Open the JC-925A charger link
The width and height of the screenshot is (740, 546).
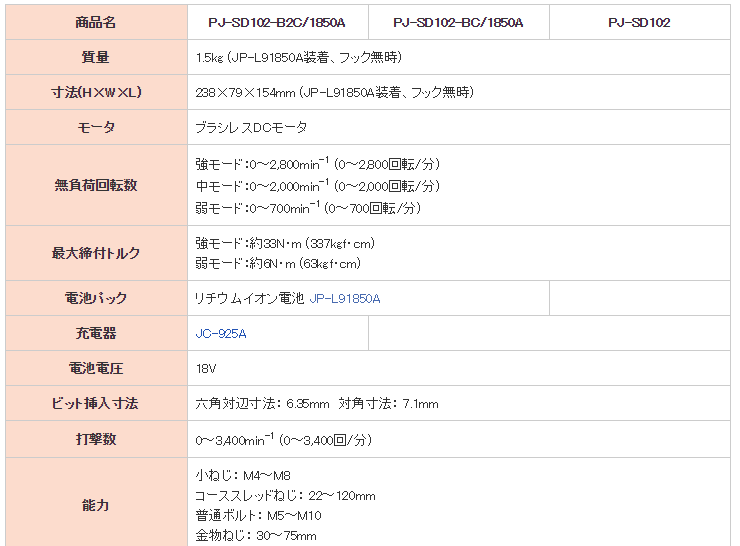point(221,334)
